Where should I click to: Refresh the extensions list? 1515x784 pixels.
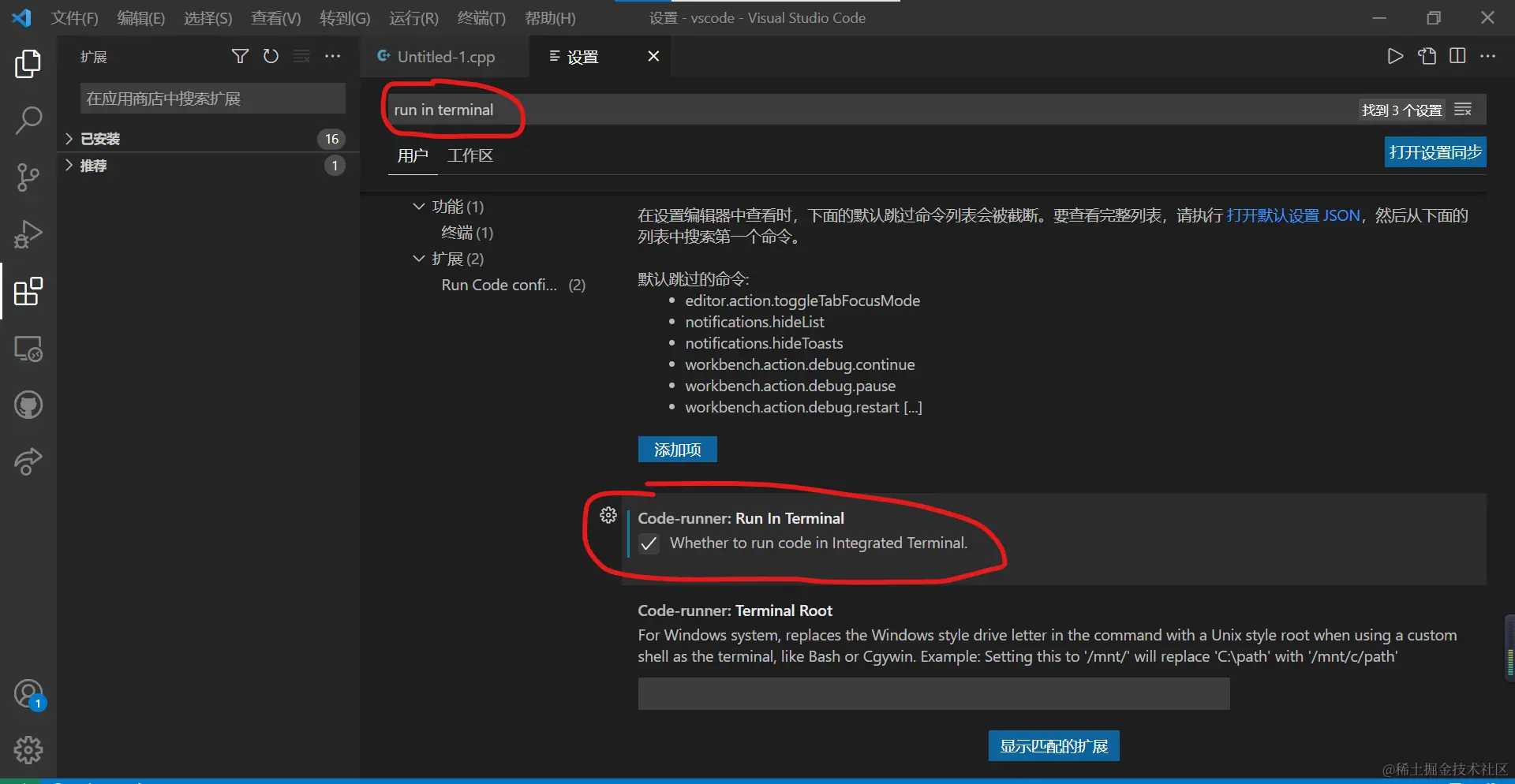coord(271,56)
